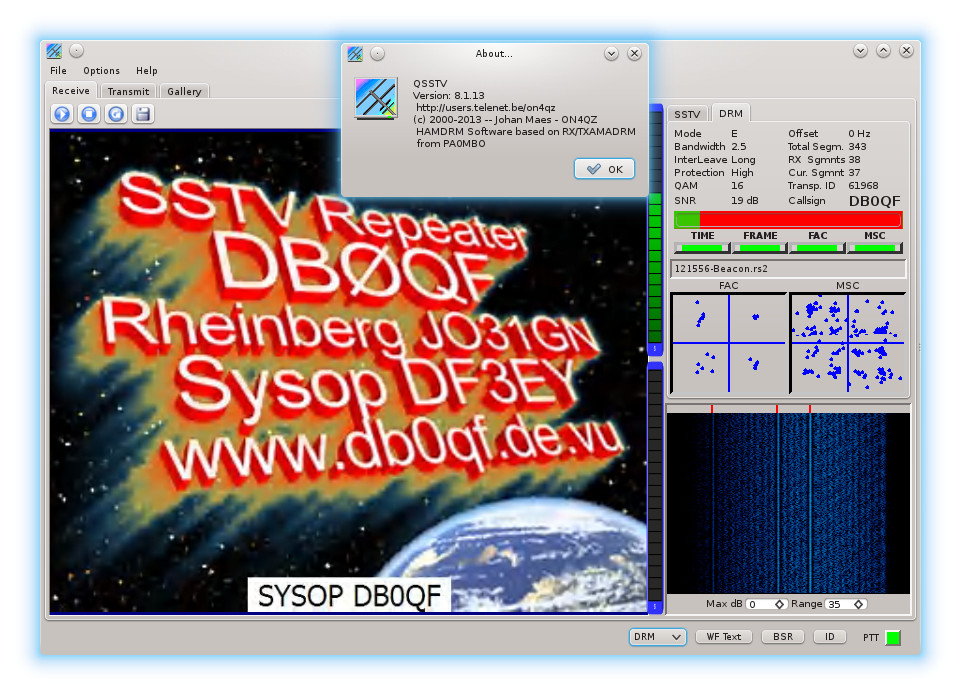Switch to the Transmit tab
The height and width of the screenshot is (695, 961).
128,91
